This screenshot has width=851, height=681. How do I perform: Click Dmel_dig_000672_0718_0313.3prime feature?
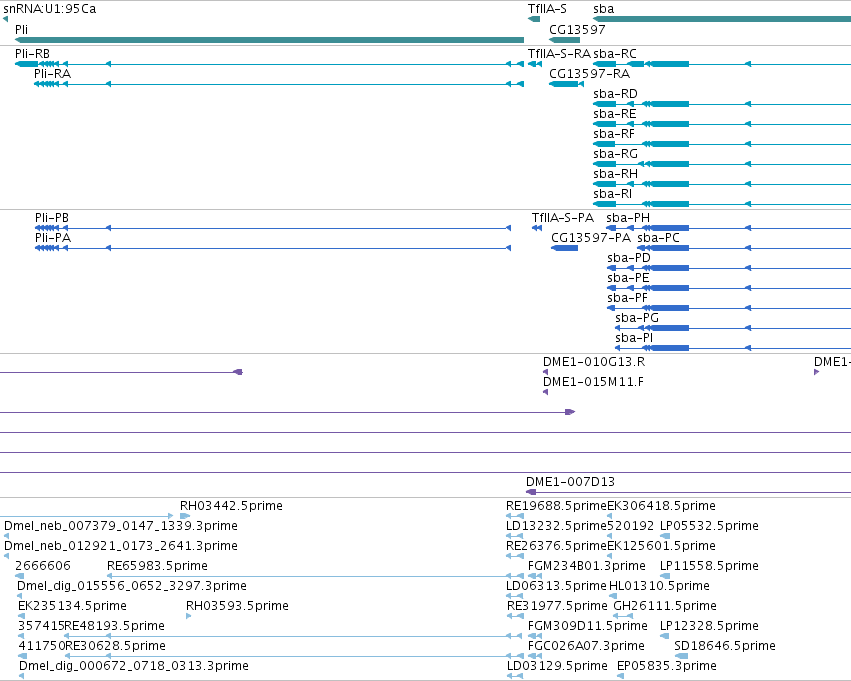point(22,676)
